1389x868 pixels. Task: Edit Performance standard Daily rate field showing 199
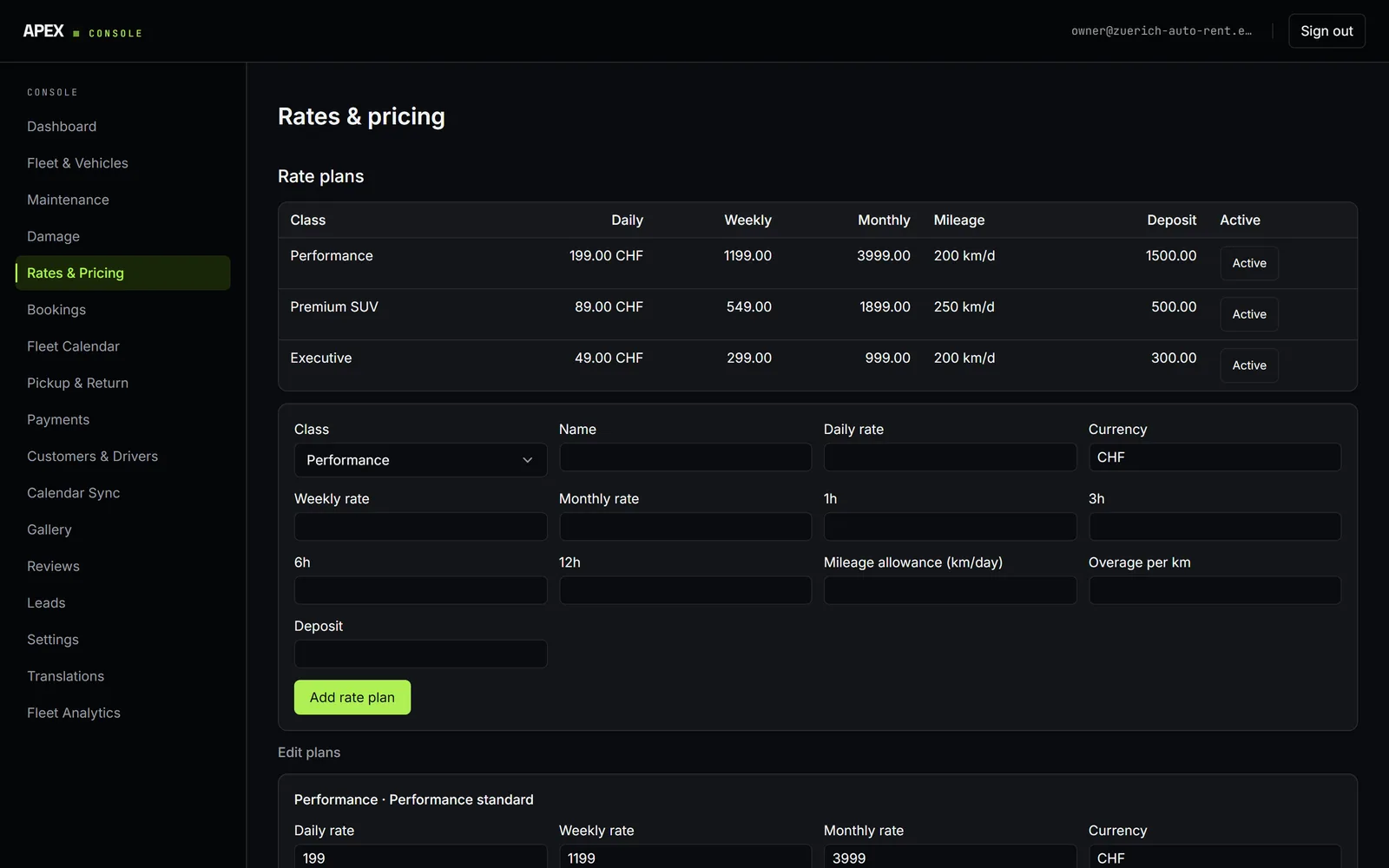[420, 857]
